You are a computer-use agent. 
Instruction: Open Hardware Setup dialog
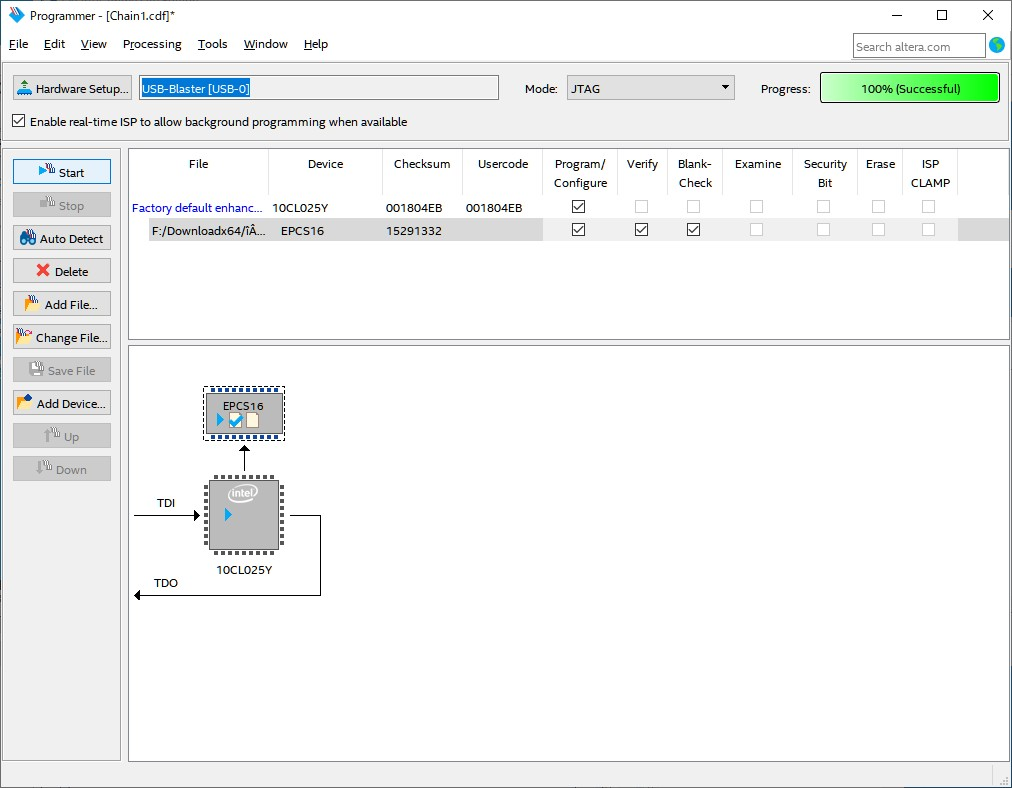72,88
